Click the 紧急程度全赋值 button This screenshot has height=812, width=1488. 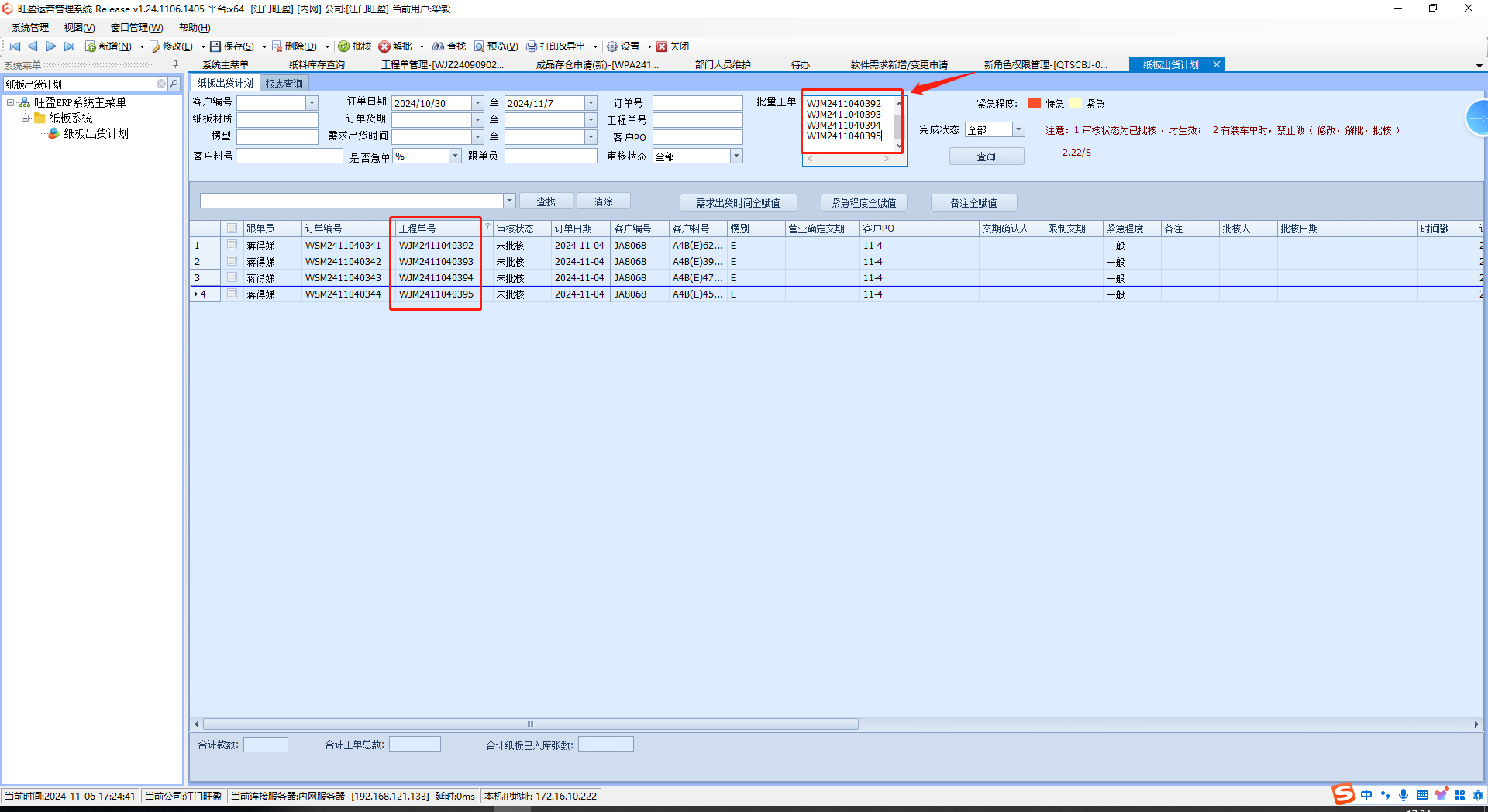[x=864, y=203]
